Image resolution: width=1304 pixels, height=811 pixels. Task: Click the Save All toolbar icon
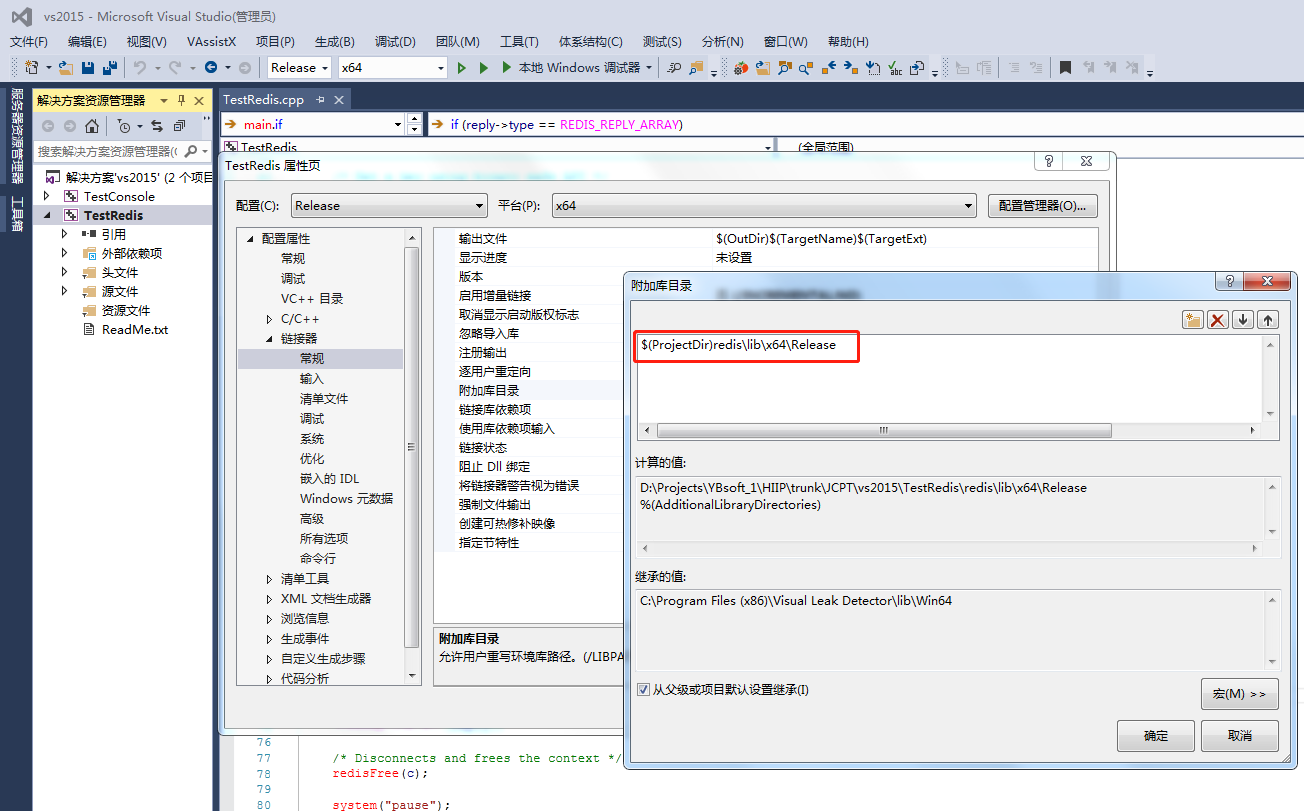pos(108,67)
